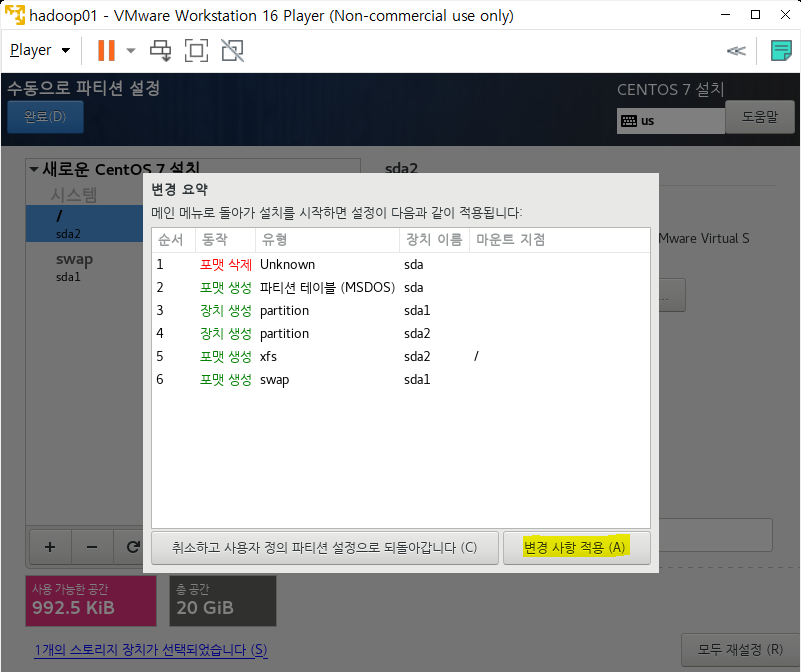Open 1개의 스토리지 장치가 선택되었습니다 link

(x=151, y=650)
